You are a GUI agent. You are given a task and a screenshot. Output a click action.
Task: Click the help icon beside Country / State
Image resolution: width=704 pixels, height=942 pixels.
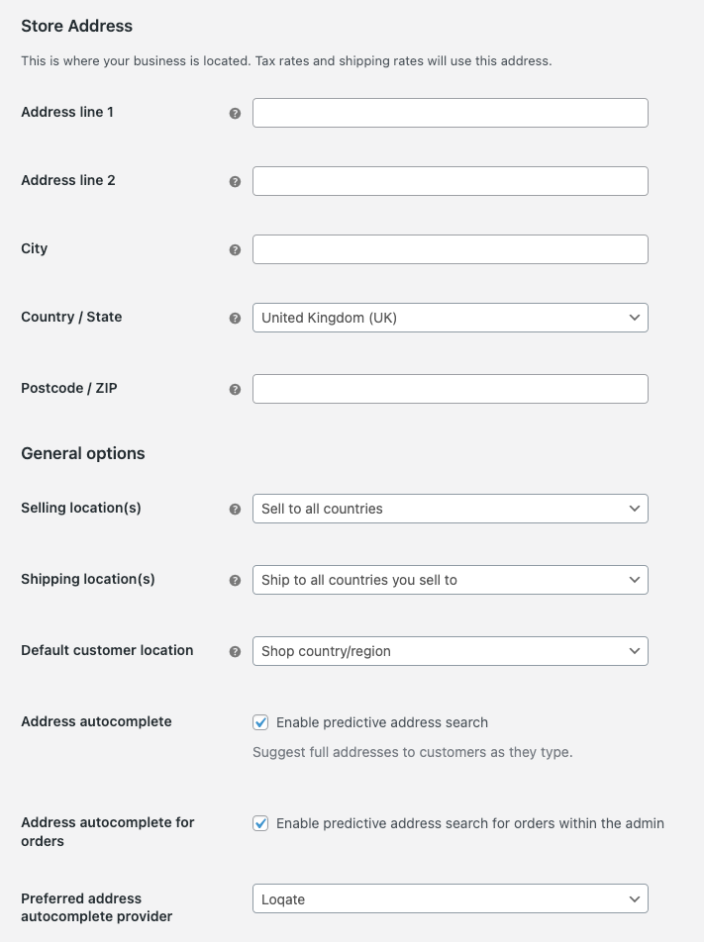pos(236,319)
